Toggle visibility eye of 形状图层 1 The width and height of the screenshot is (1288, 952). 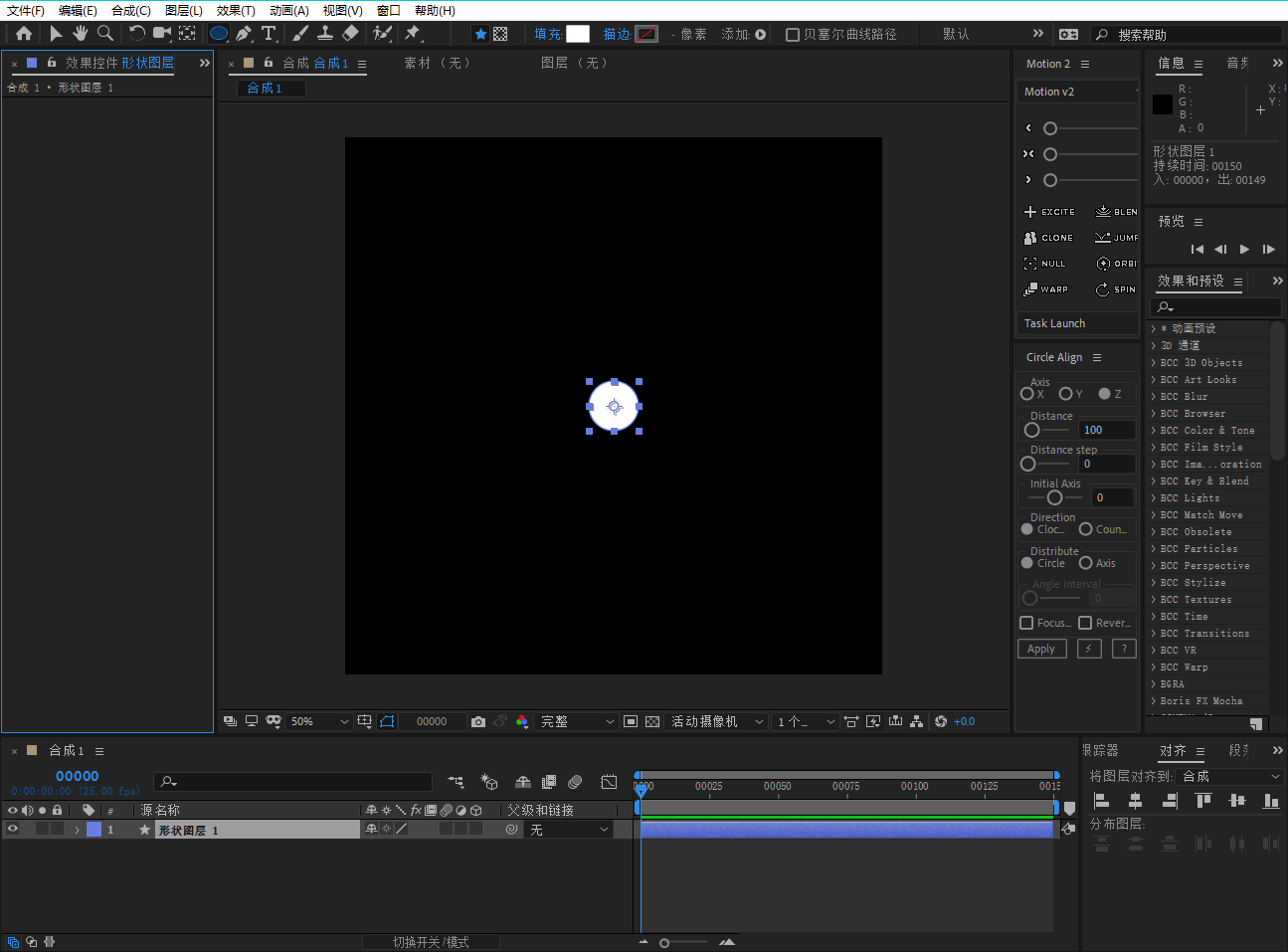tap(13, 829)
